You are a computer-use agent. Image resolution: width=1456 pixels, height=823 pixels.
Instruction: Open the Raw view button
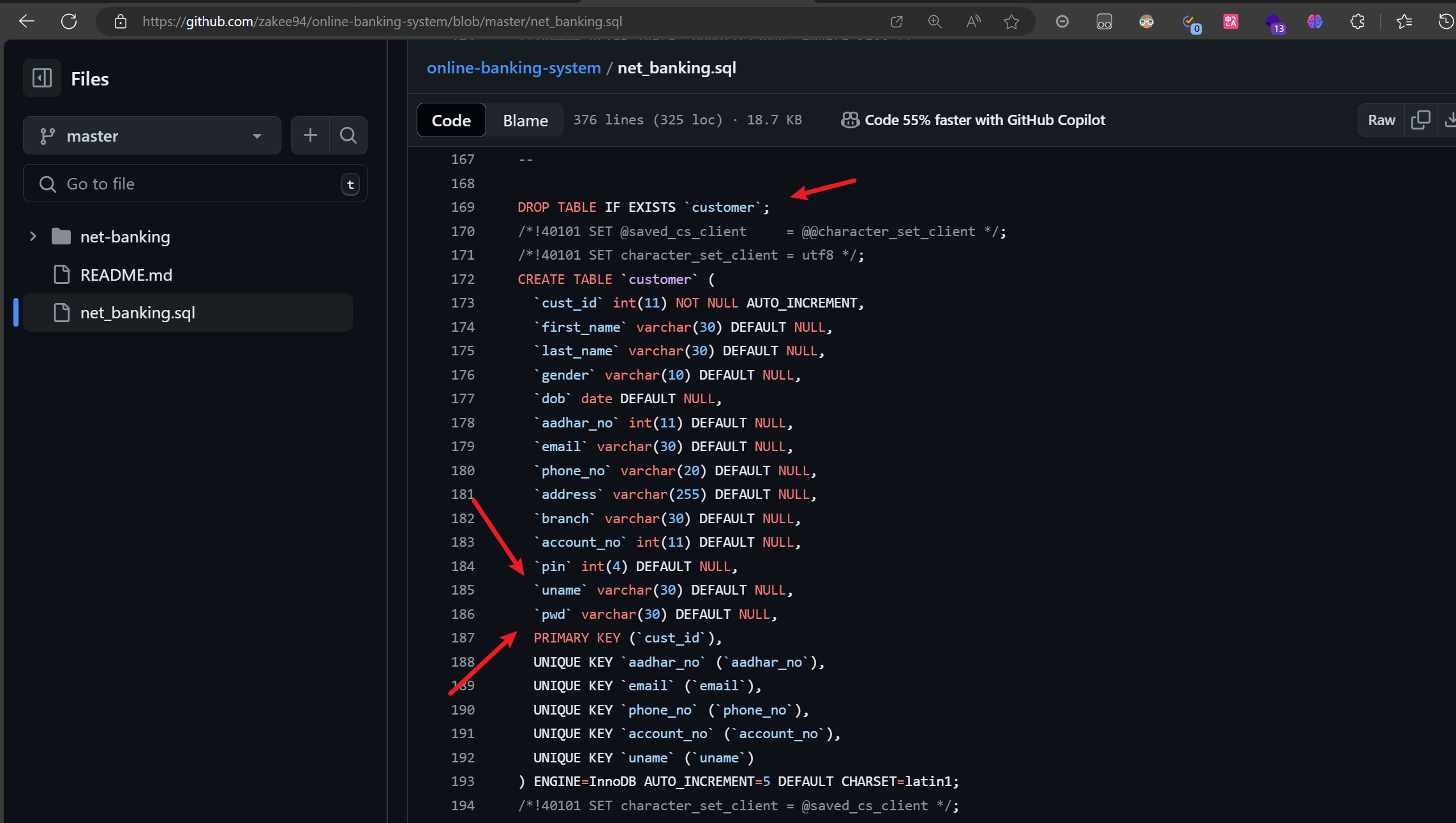point(1381,120)
